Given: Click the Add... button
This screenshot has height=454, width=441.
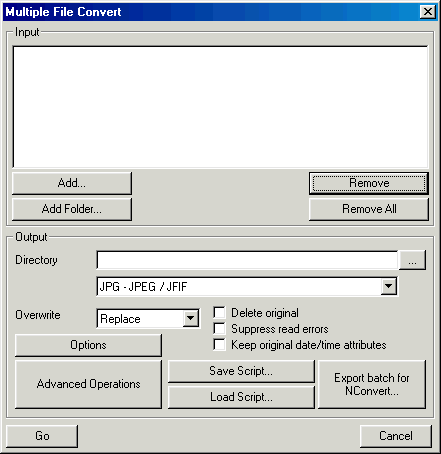Looking at the screenshot, I should pos(72,183).
